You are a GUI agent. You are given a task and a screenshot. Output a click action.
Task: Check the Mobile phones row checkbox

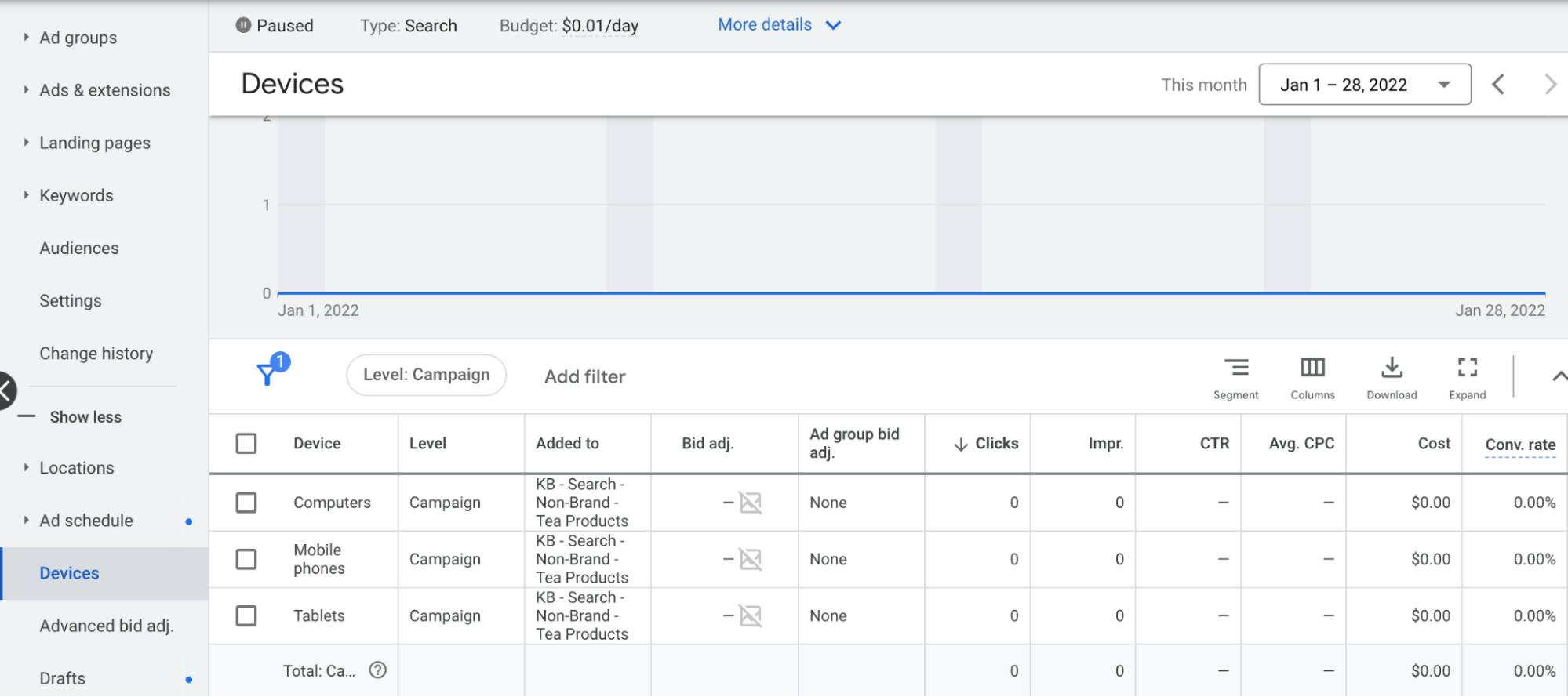[246, 559]
